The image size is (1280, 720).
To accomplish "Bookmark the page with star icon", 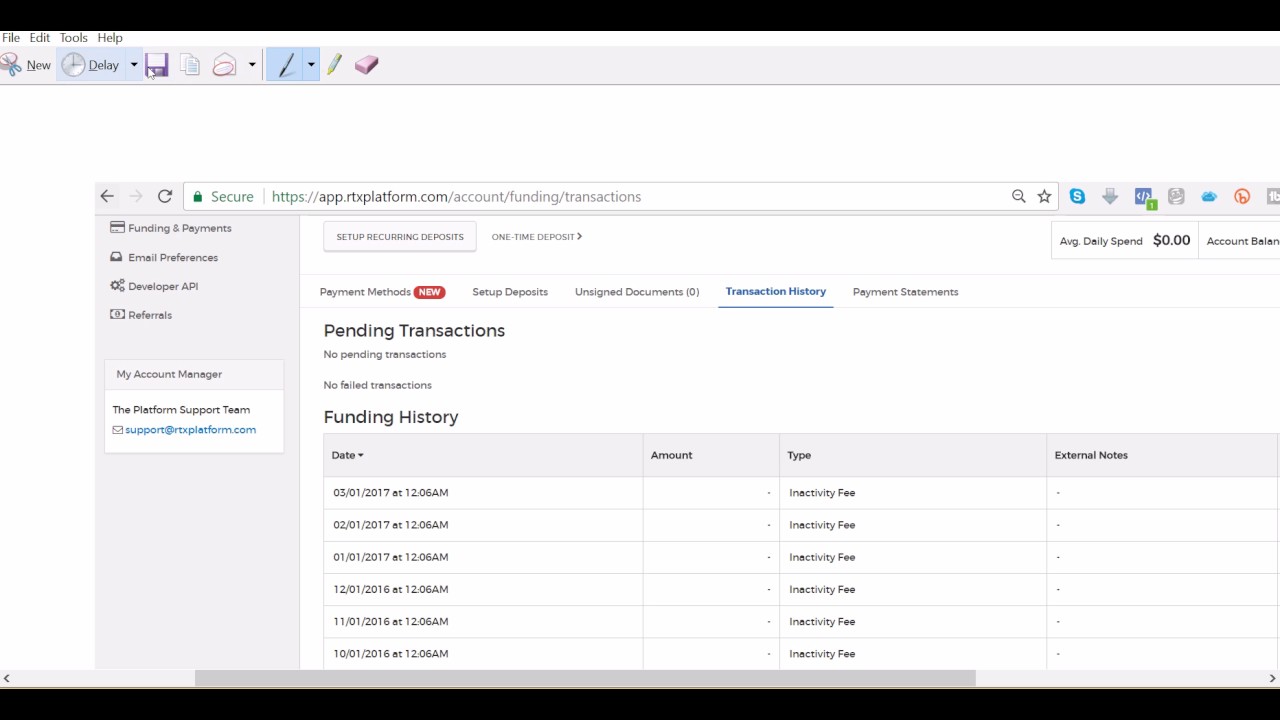I will pyautogui.click(x=1044, y=197).
